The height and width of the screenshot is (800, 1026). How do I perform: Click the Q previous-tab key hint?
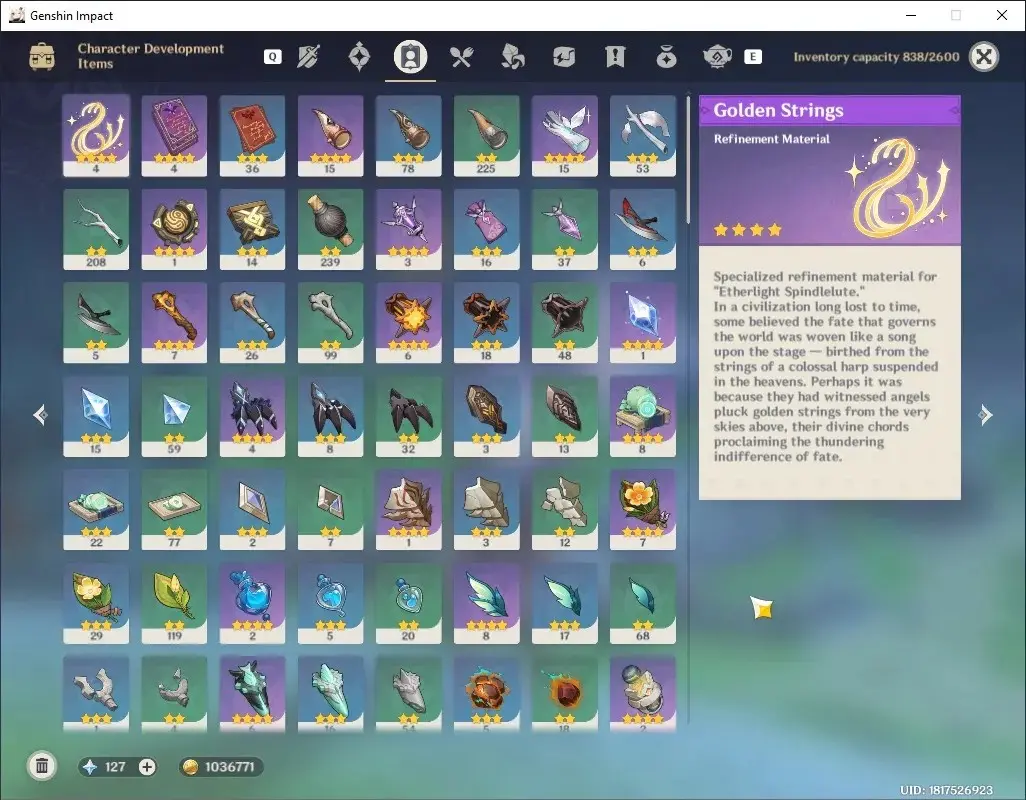(272, 57)
